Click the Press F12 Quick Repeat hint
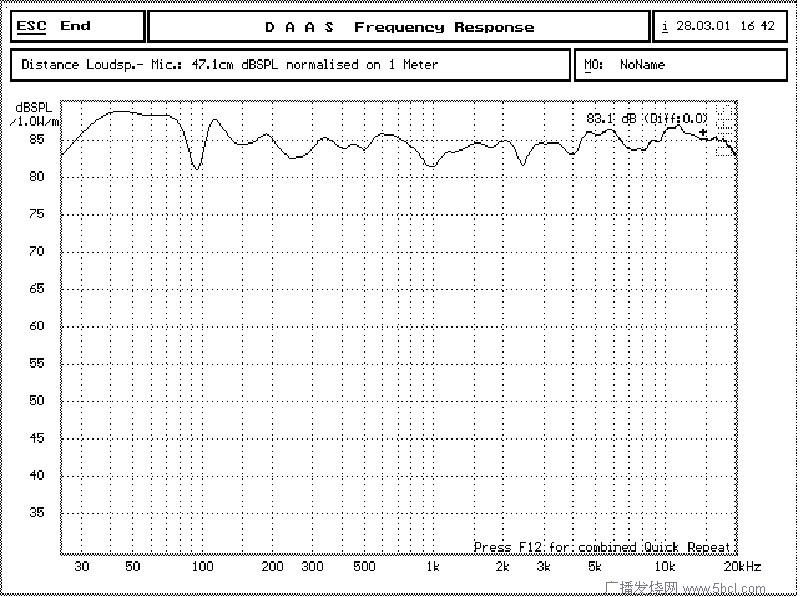The width and height of the screenshot is (800, 597). tap(603, 547)
